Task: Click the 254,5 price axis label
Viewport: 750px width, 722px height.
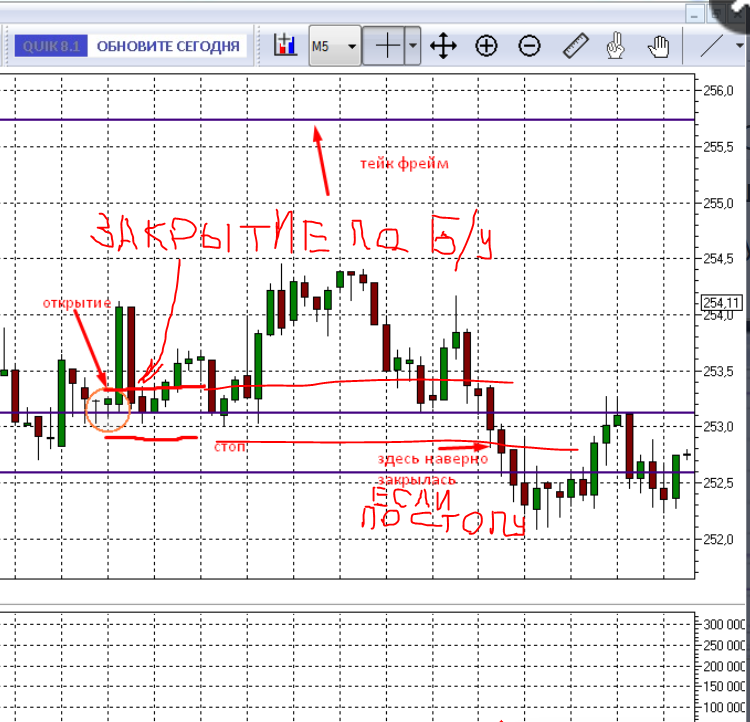Action: tap(718, 259)
